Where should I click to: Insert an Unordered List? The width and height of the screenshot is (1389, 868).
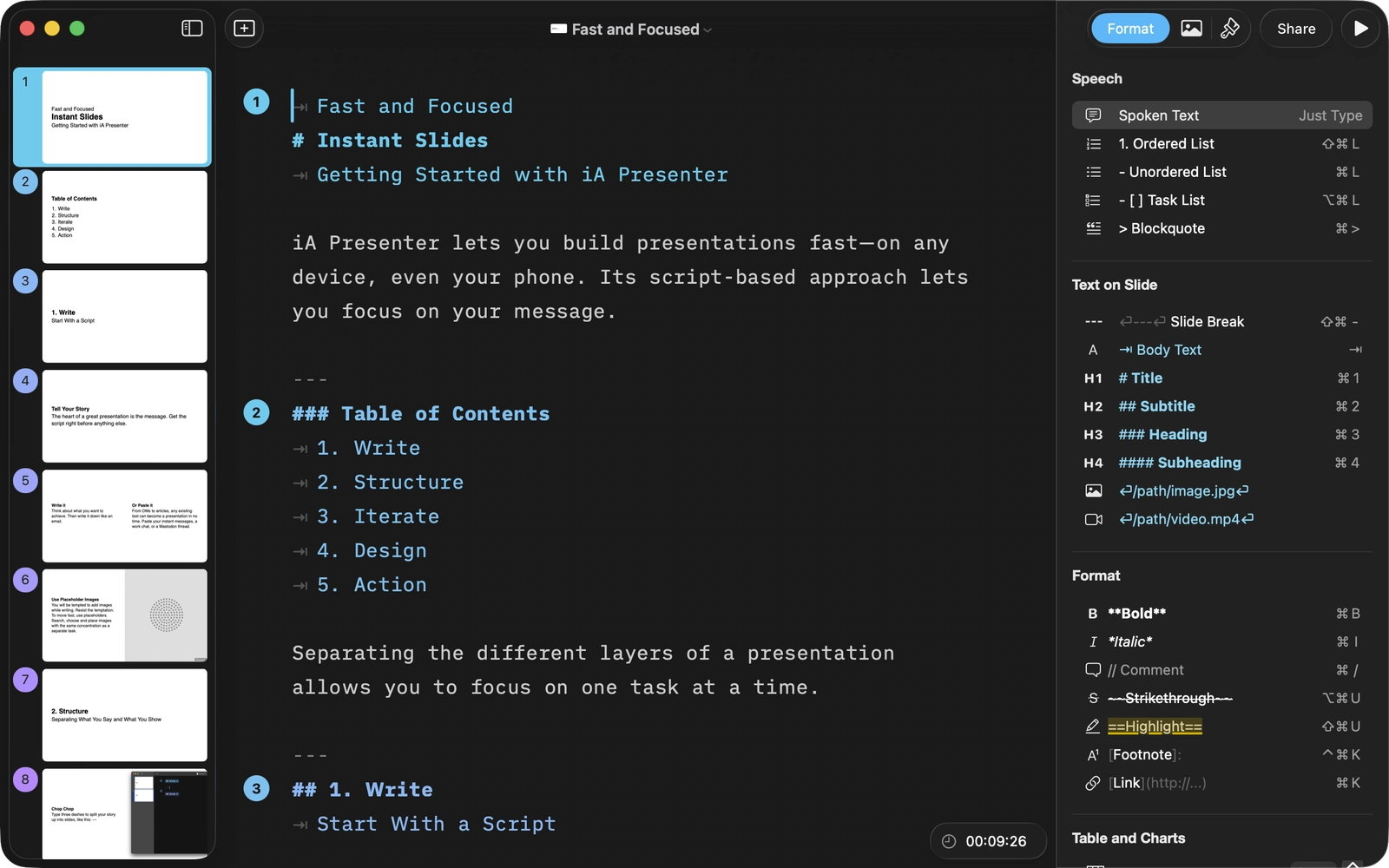pos(1222,172)
